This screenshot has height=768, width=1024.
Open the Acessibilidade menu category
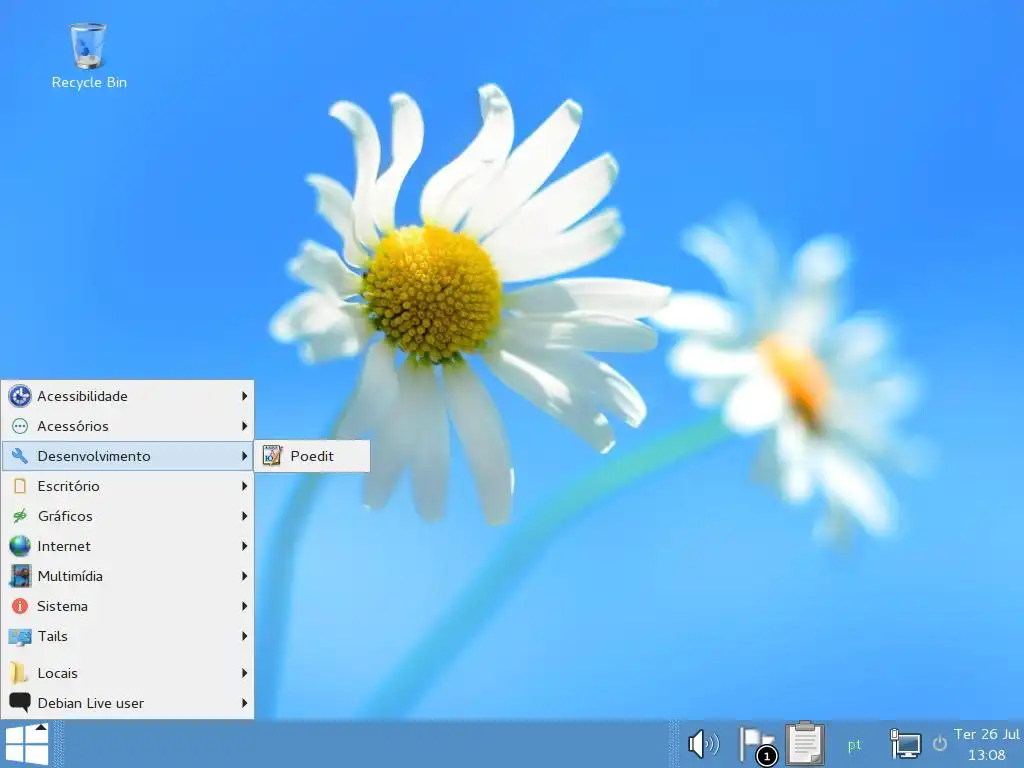tap(127, 396)
